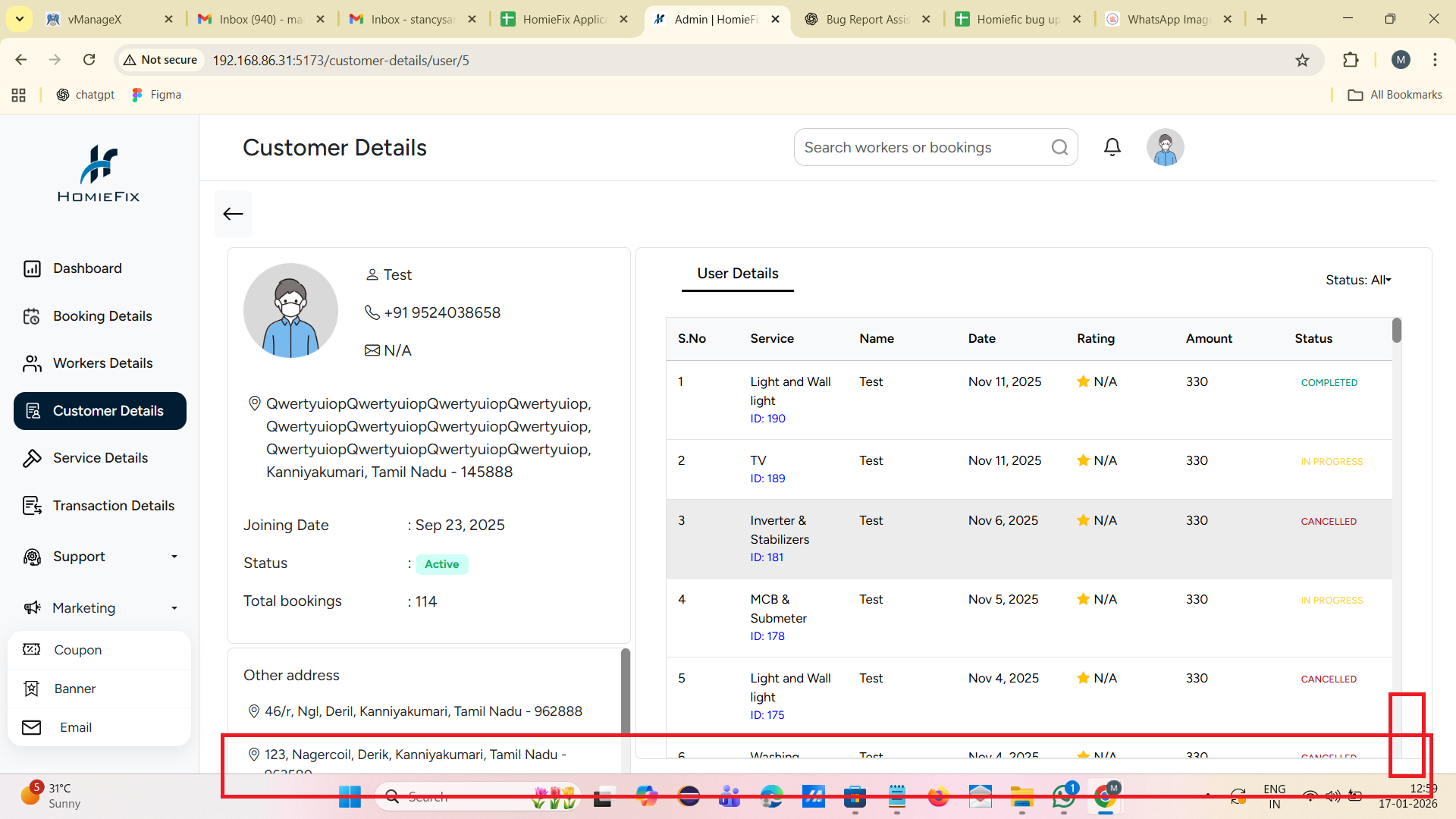Bookmark this page with star icon
This screenshot has width=1456, height=819.
(1302, 60)
